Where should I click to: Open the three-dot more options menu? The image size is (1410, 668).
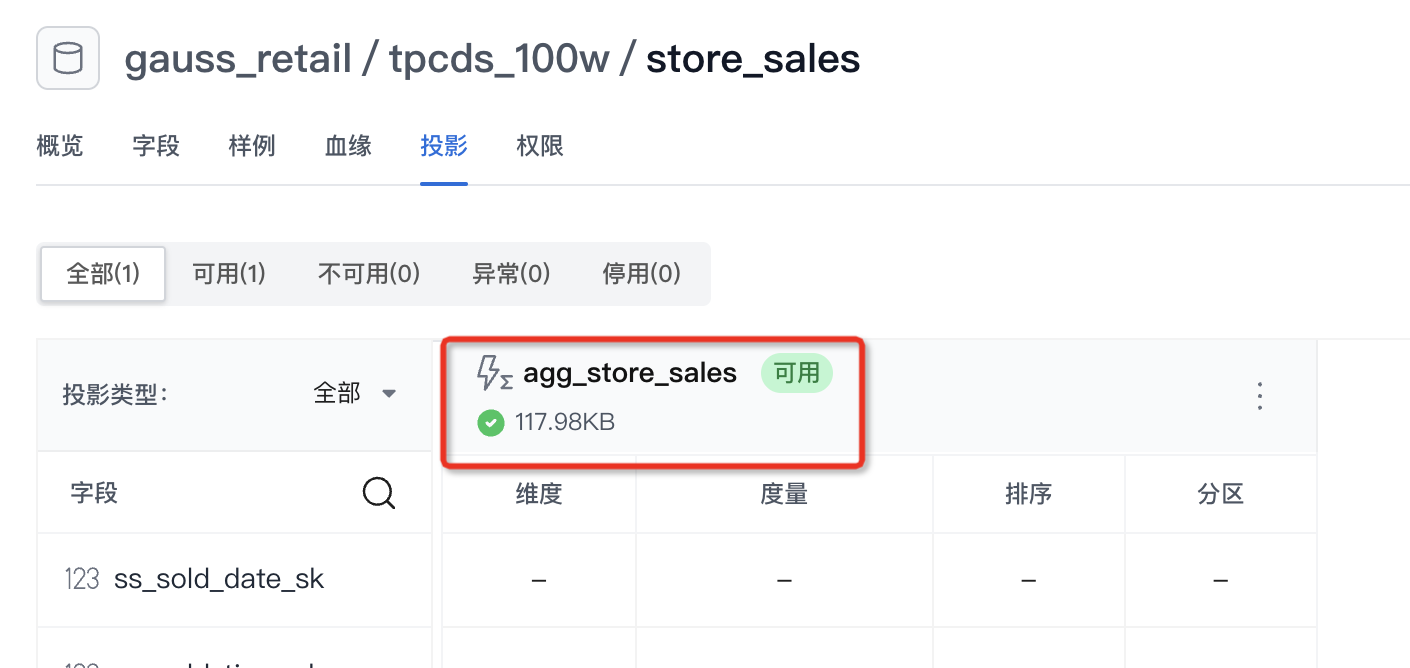[x=1260, y=396]
